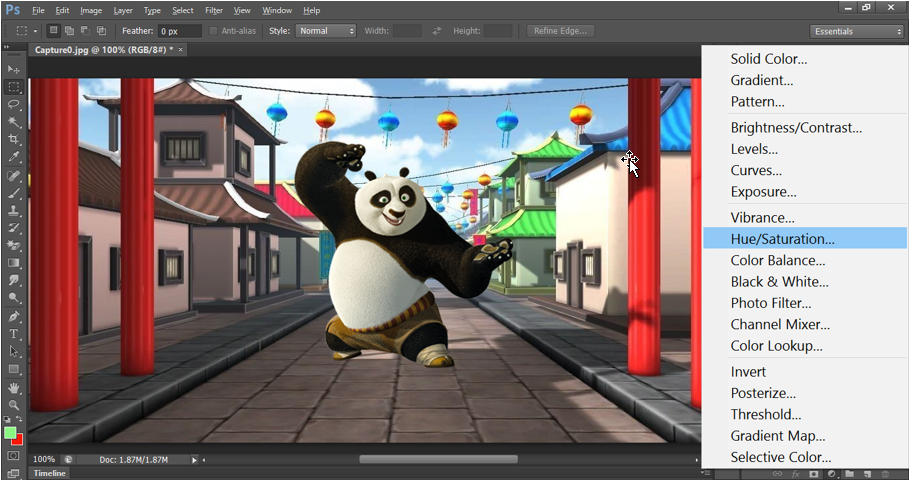Switch to the Hand tool
Viewport: 911px width, 481px height.
click(x=14, y=387)
